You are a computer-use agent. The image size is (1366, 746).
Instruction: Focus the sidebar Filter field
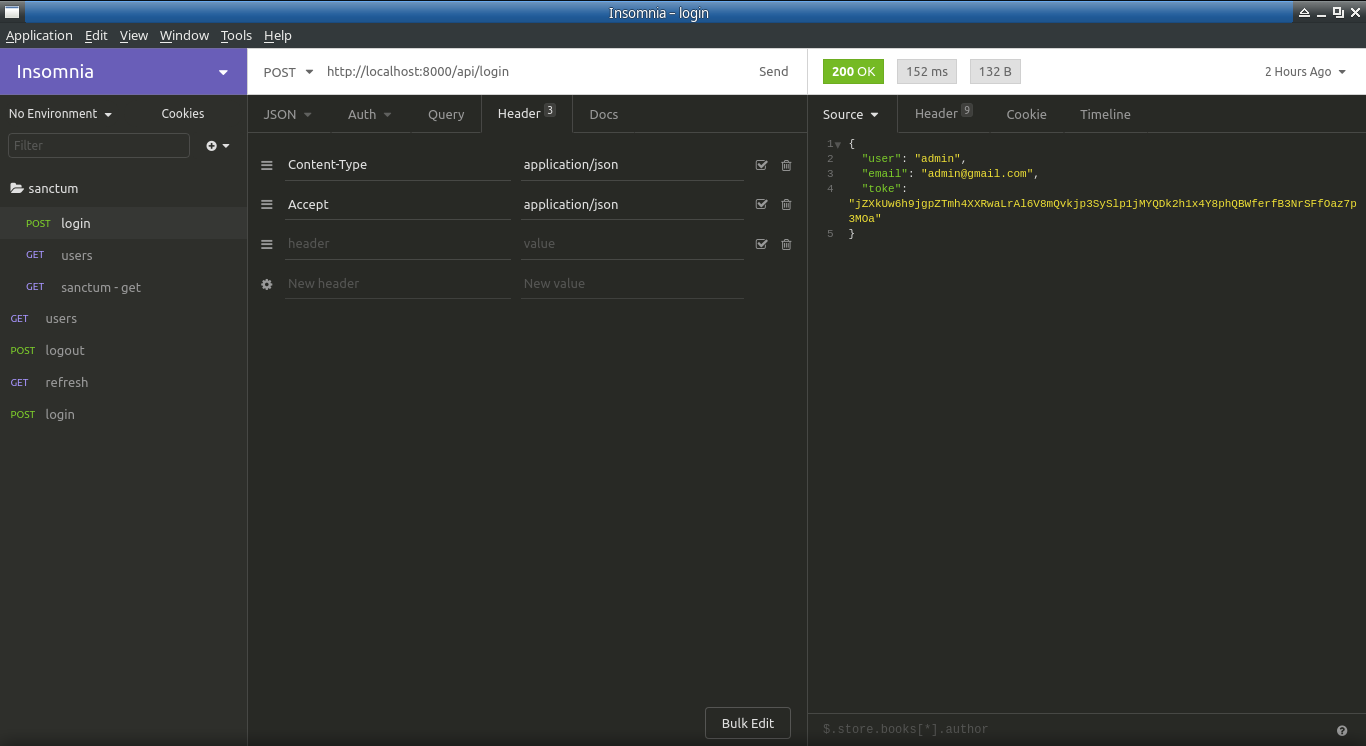coord(99,146)
